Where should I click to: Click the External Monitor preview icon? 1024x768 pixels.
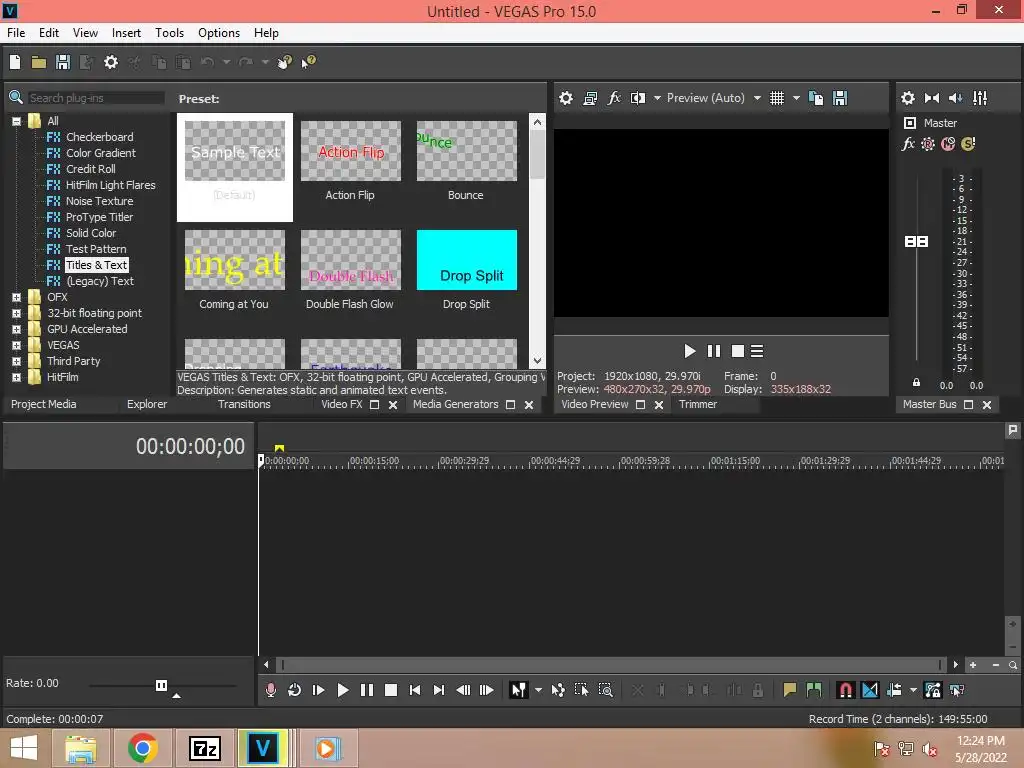coord(590,98)
